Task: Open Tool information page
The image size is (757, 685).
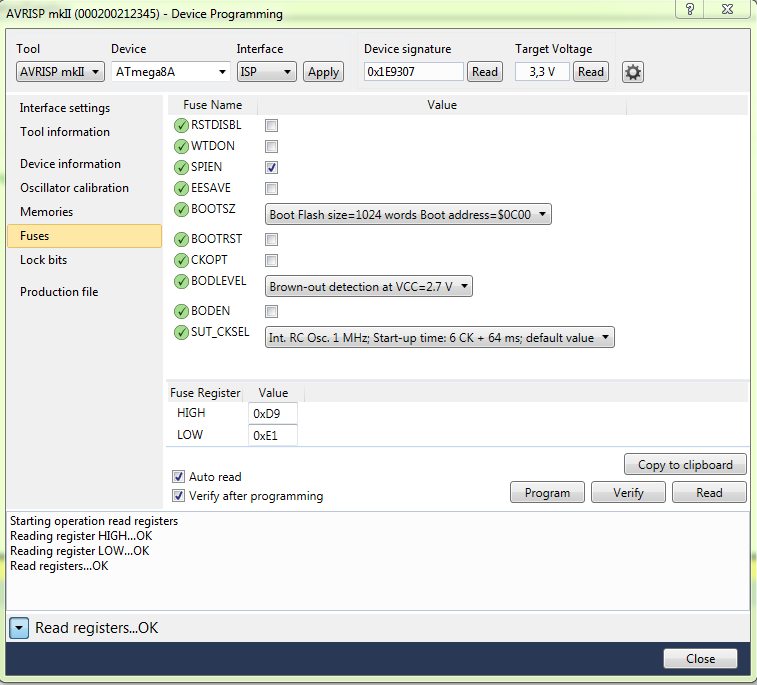Action: pos(65,132)
